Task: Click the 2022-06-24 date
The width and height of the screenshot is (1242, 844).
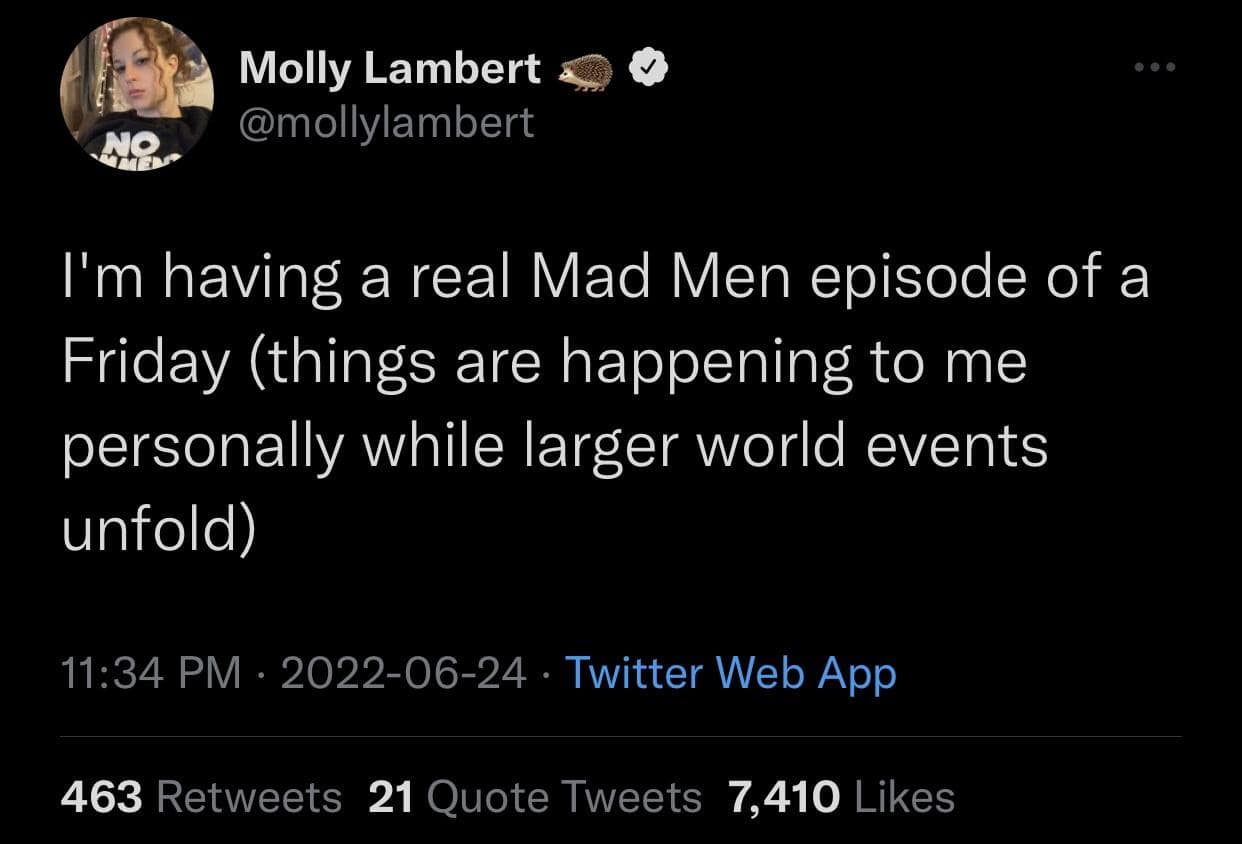Action: click(x=403, y=673)
